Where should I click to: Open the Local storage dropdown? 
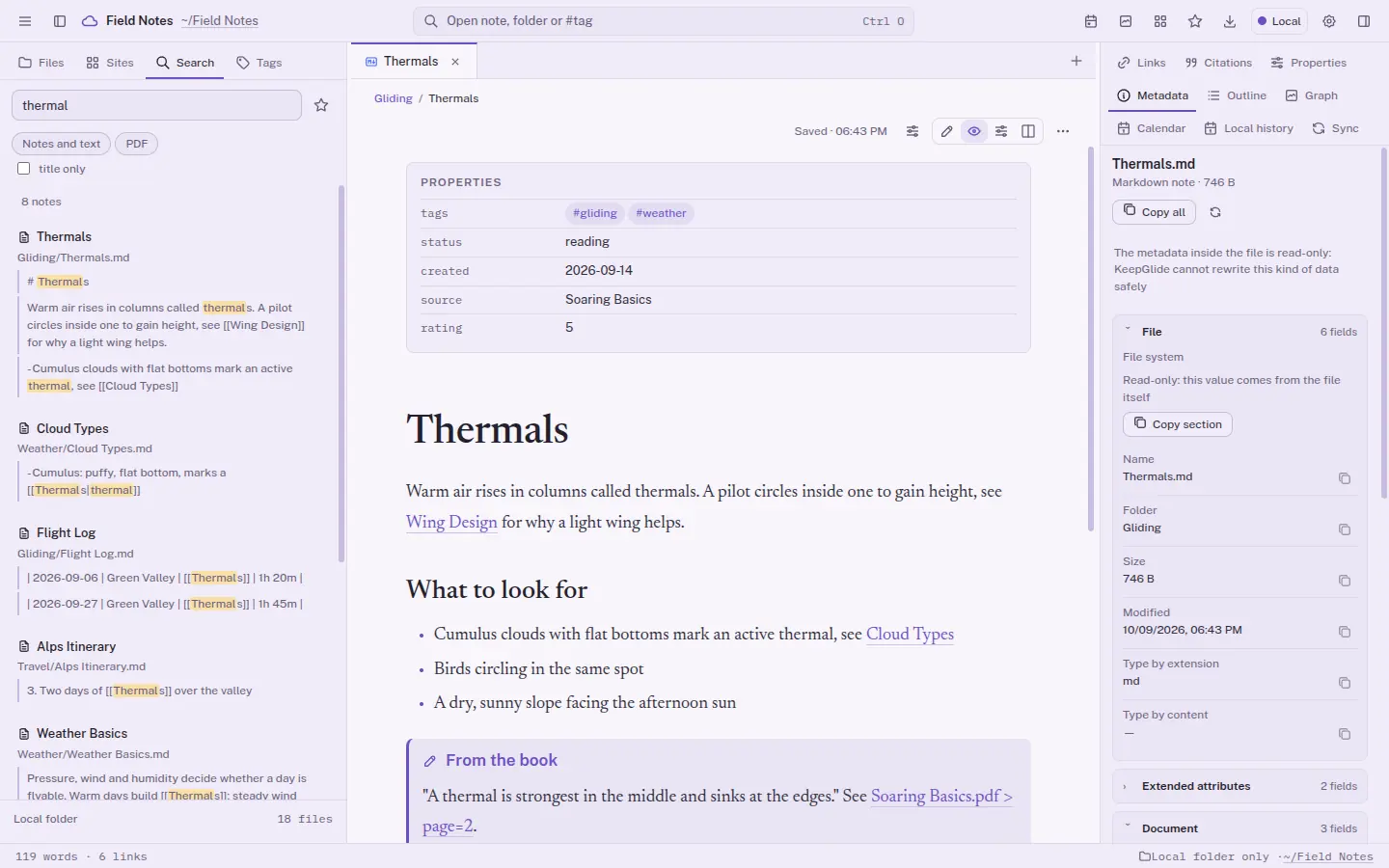[1279, 21]
